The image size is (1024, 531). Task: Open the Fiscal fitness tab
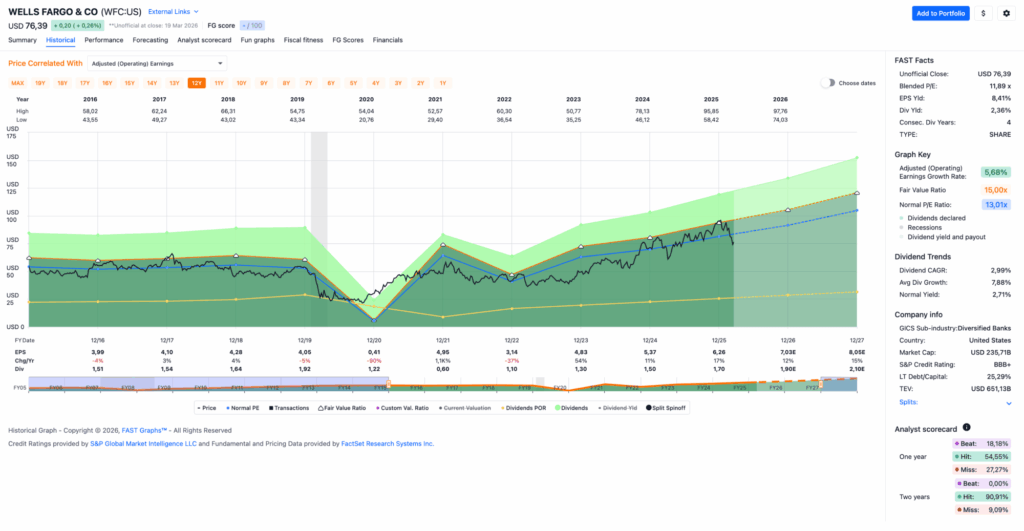[304, 40]
